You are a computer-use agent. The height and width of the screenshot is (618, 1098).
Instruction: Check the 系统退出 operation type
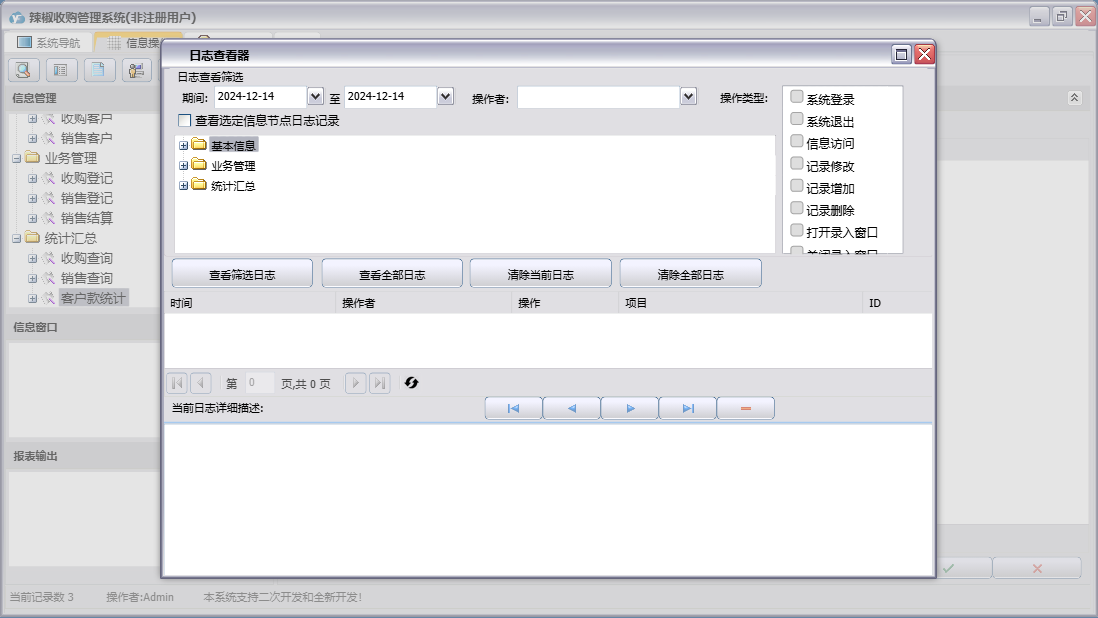click(x=796, y=119)
